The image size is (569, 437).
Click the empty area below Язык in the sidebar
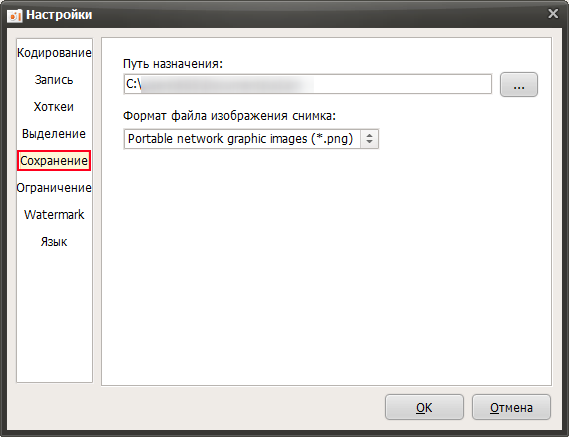54,316
